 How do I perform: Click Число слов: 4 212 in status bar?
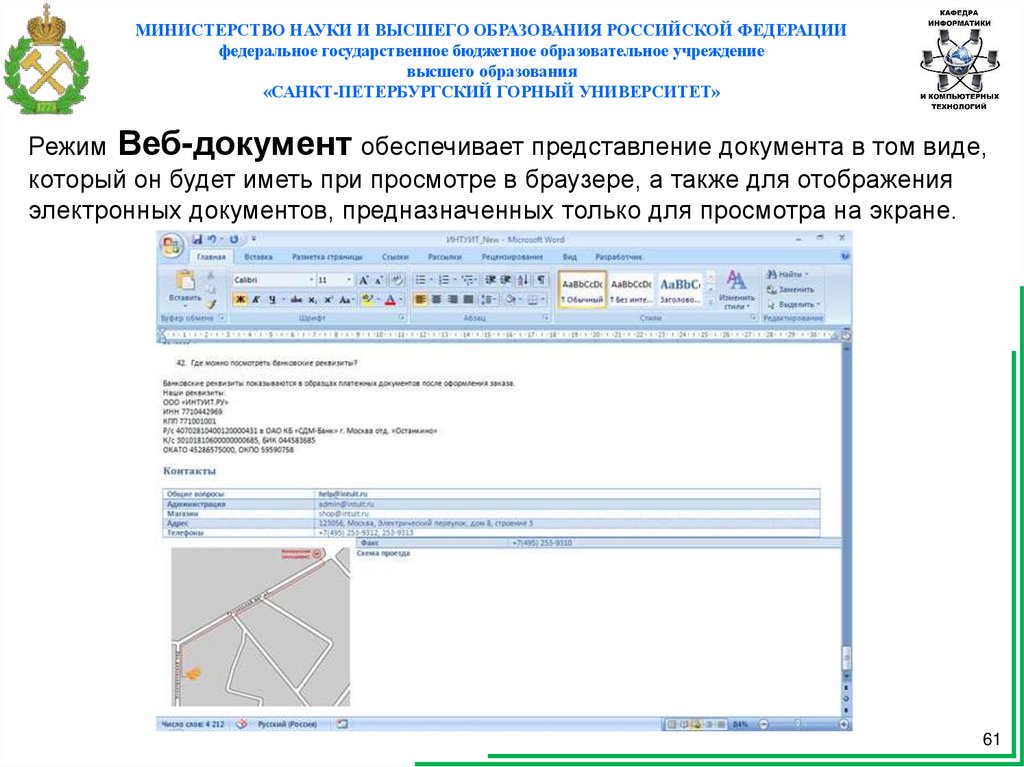[193, 724]
